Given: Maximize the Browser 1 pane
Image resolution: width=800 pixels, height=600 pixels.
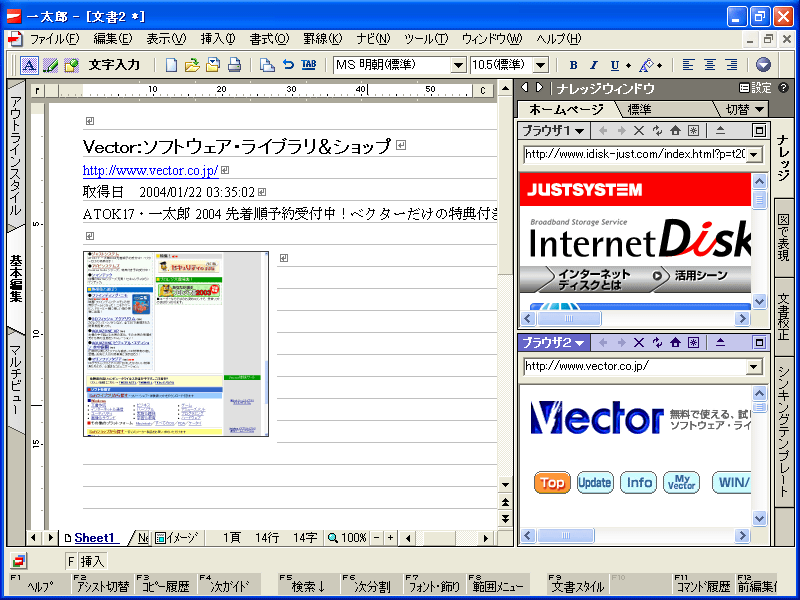Looking at the screenshot, I should point(759,131).
